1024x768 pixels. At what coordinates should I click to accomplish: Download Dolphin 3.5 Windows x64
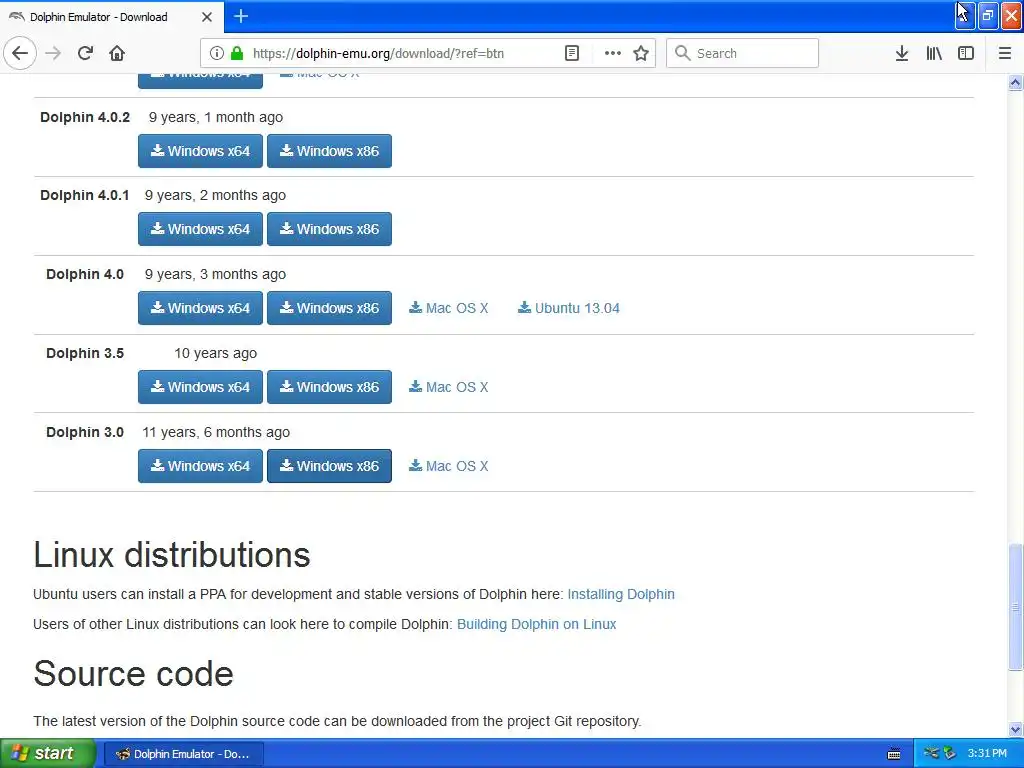[200, 387]
